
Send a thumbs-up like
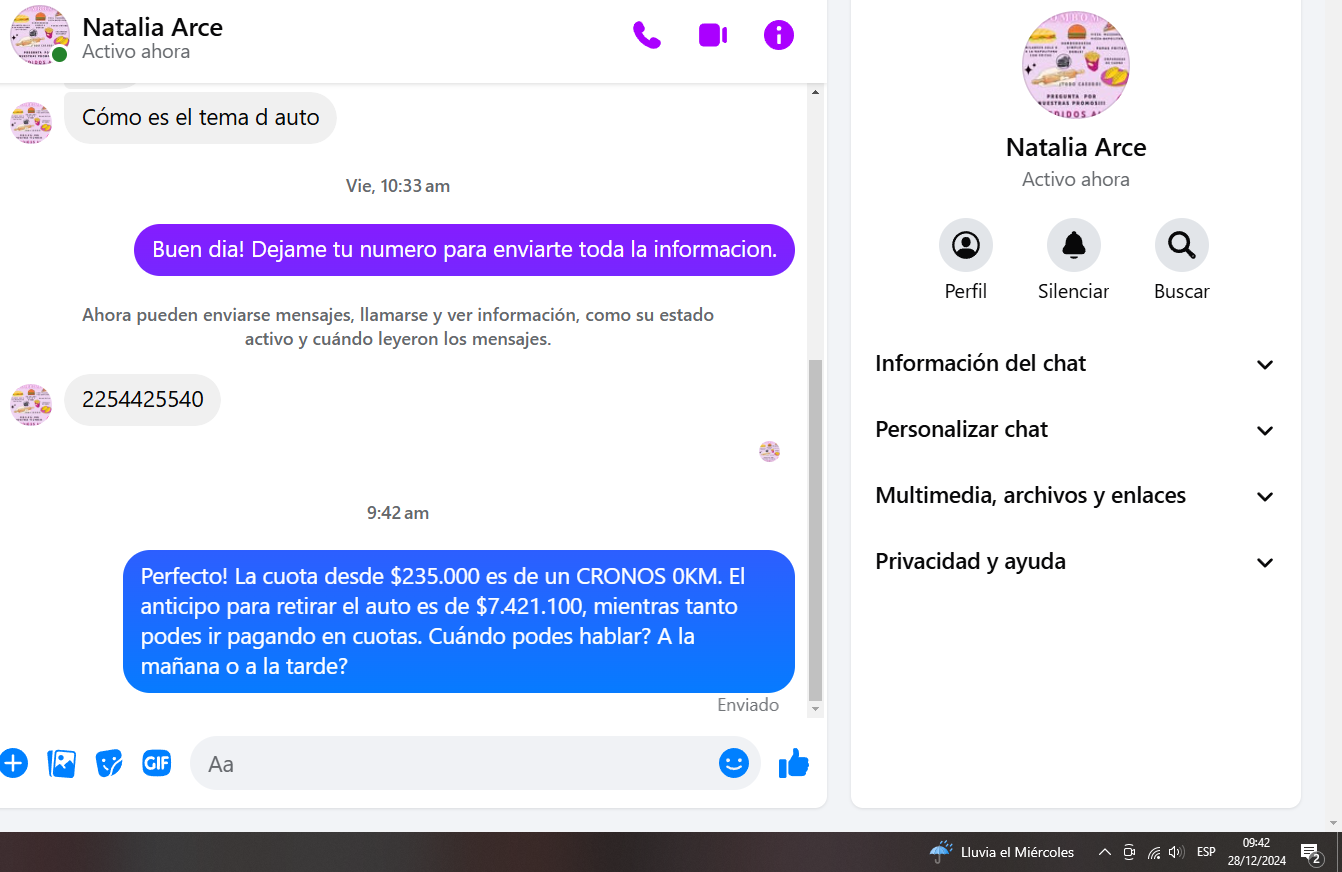point(794,764)
